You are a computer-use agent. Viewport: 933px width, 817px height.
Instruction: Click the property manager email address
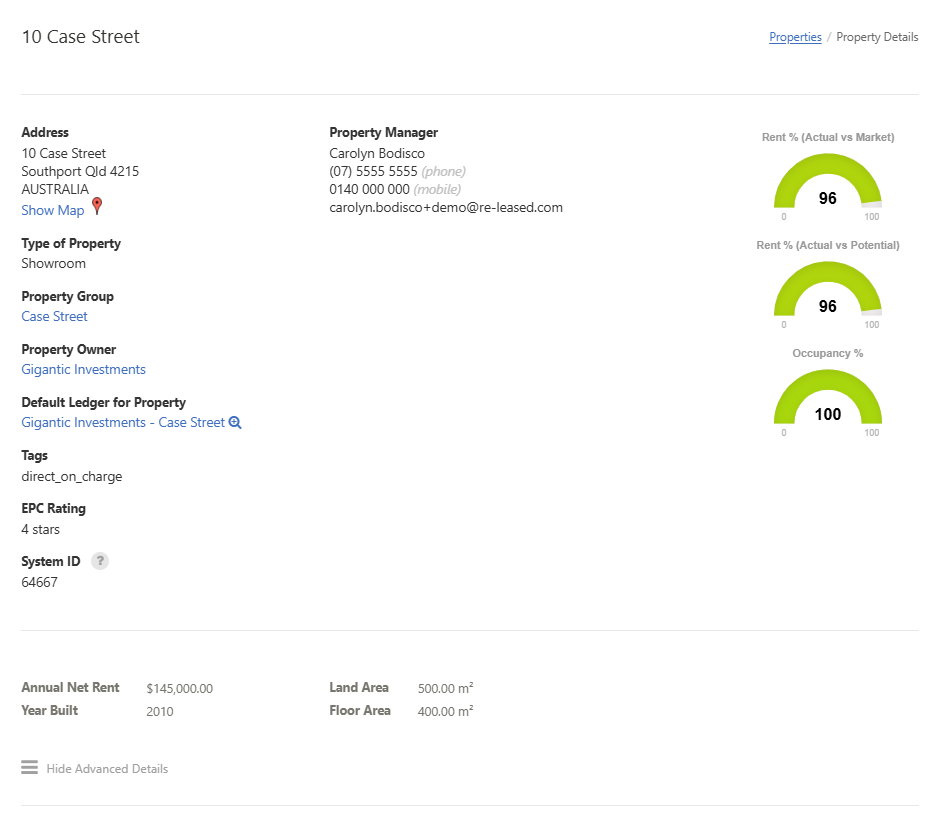[x=446, y=207]
